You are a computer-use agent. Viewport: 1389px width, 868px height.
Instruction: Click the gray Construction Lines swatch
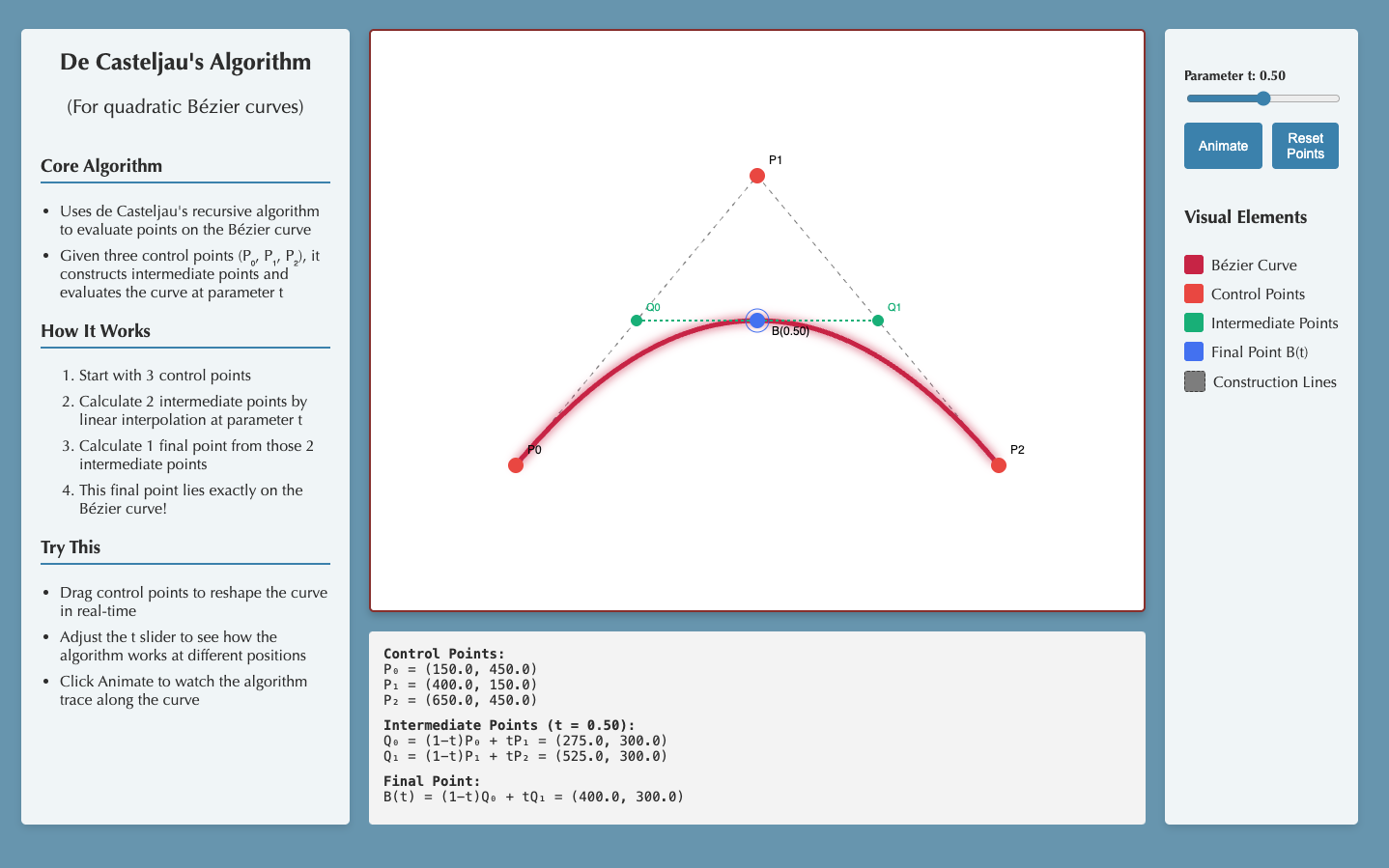[x=1195, y=381]
